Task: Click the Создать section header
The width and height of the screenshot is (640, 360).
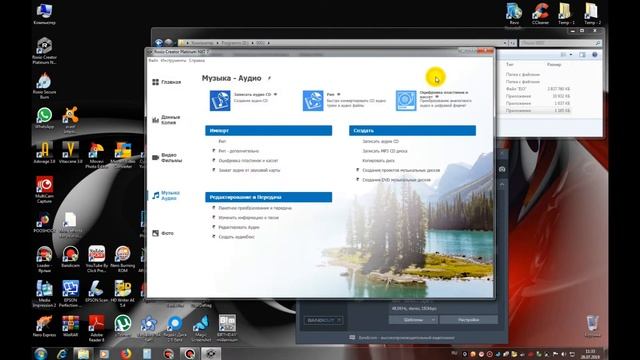Action: 412,131
